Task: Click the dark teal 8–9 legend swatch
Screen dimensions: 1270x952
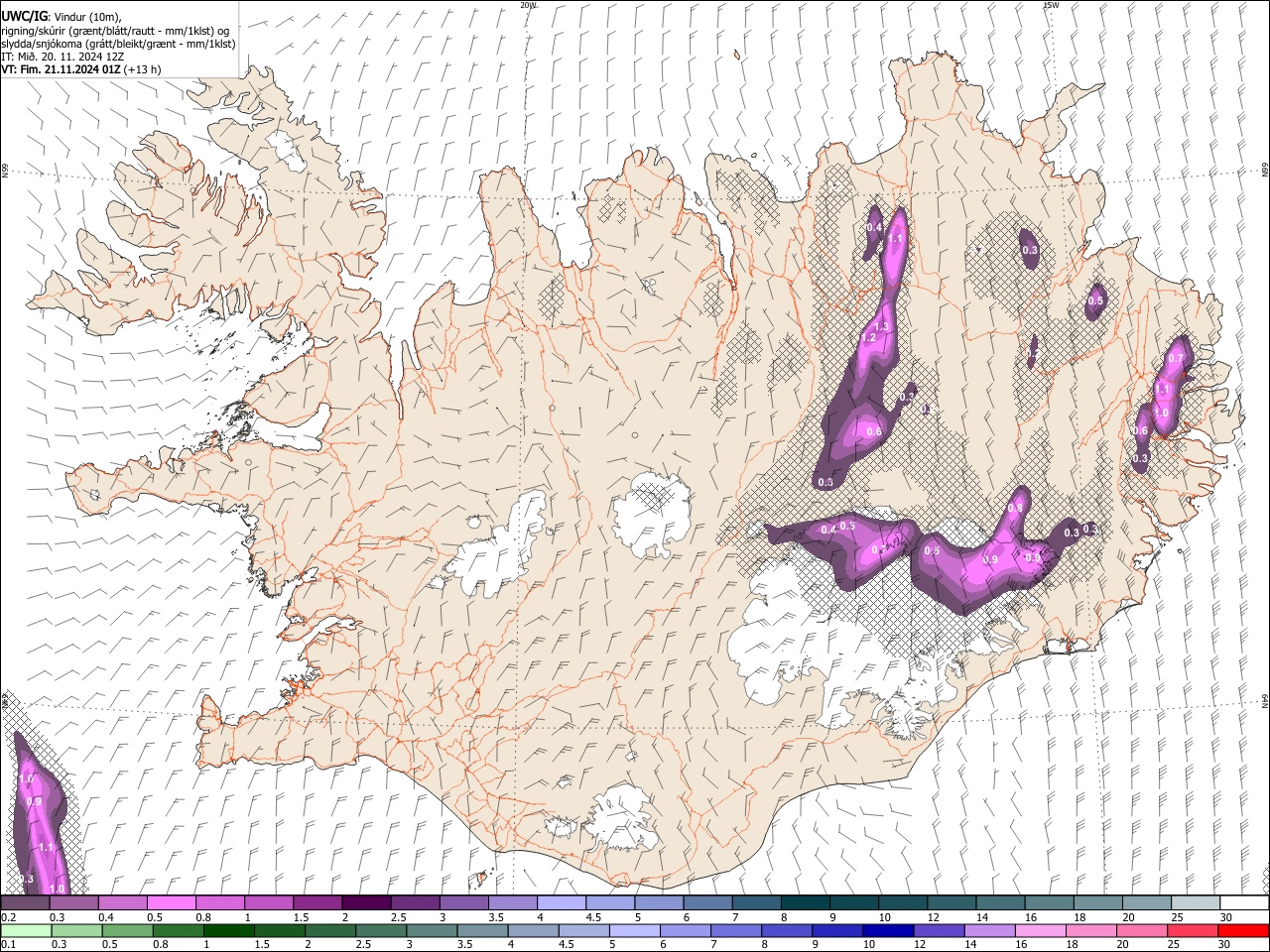Action: 805,903
